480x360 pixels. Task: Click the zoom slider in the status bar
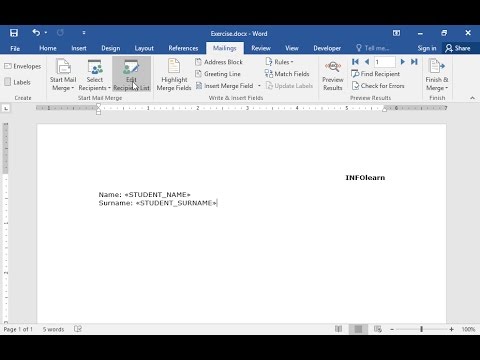[x=421, y=329]
